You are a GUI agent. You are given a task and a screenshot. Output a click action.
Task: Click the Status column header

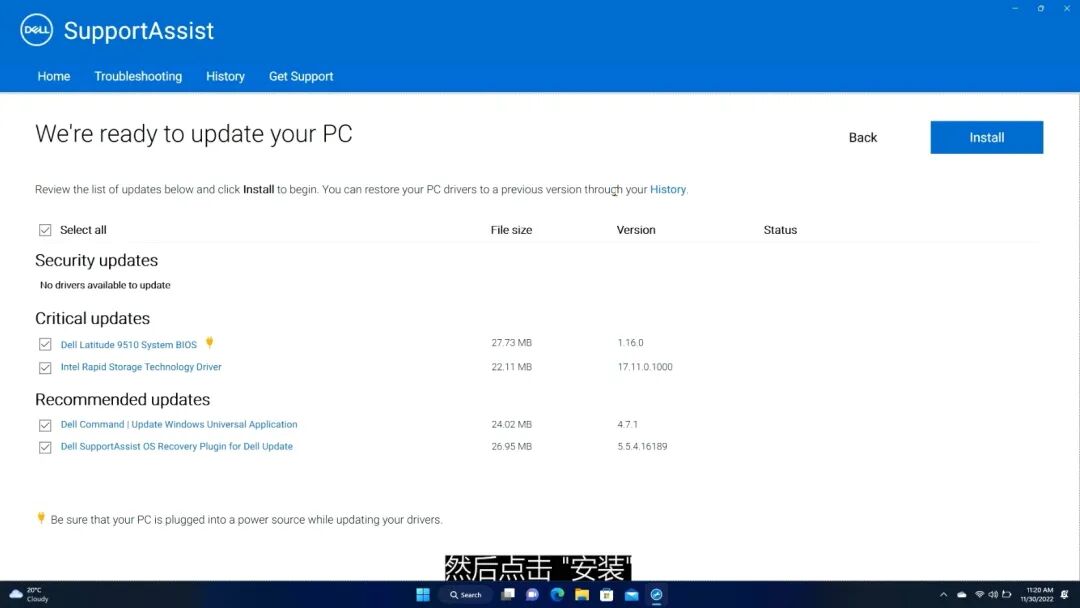click(780, 230)
